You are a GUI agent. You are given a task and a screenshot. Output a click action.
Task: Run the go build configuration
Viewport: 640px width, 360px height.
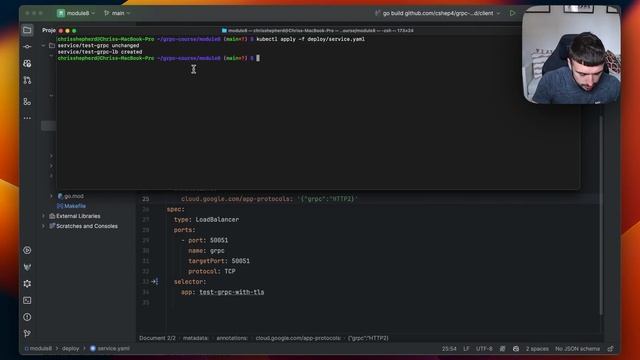pyautogui.click(x=512, y=13)
